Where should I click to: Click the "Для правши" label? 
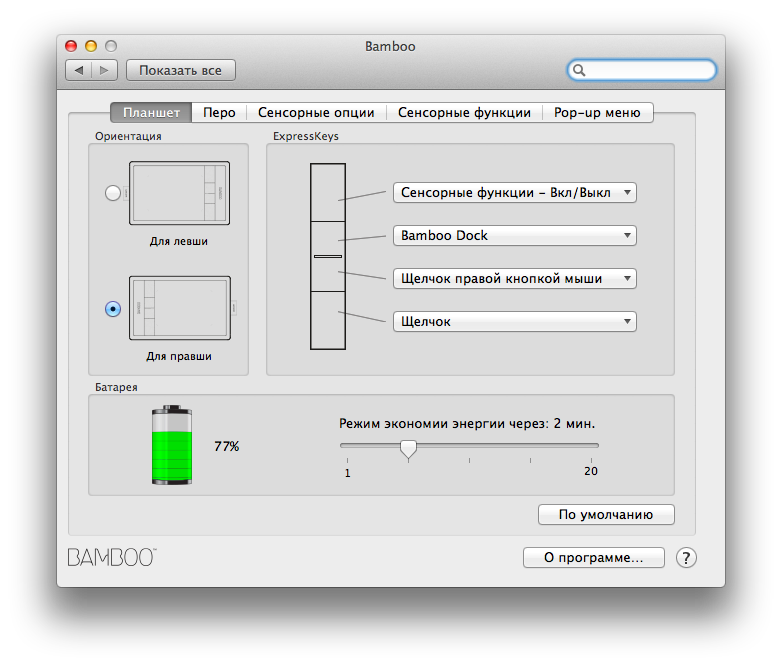click(x=179, y=356)
